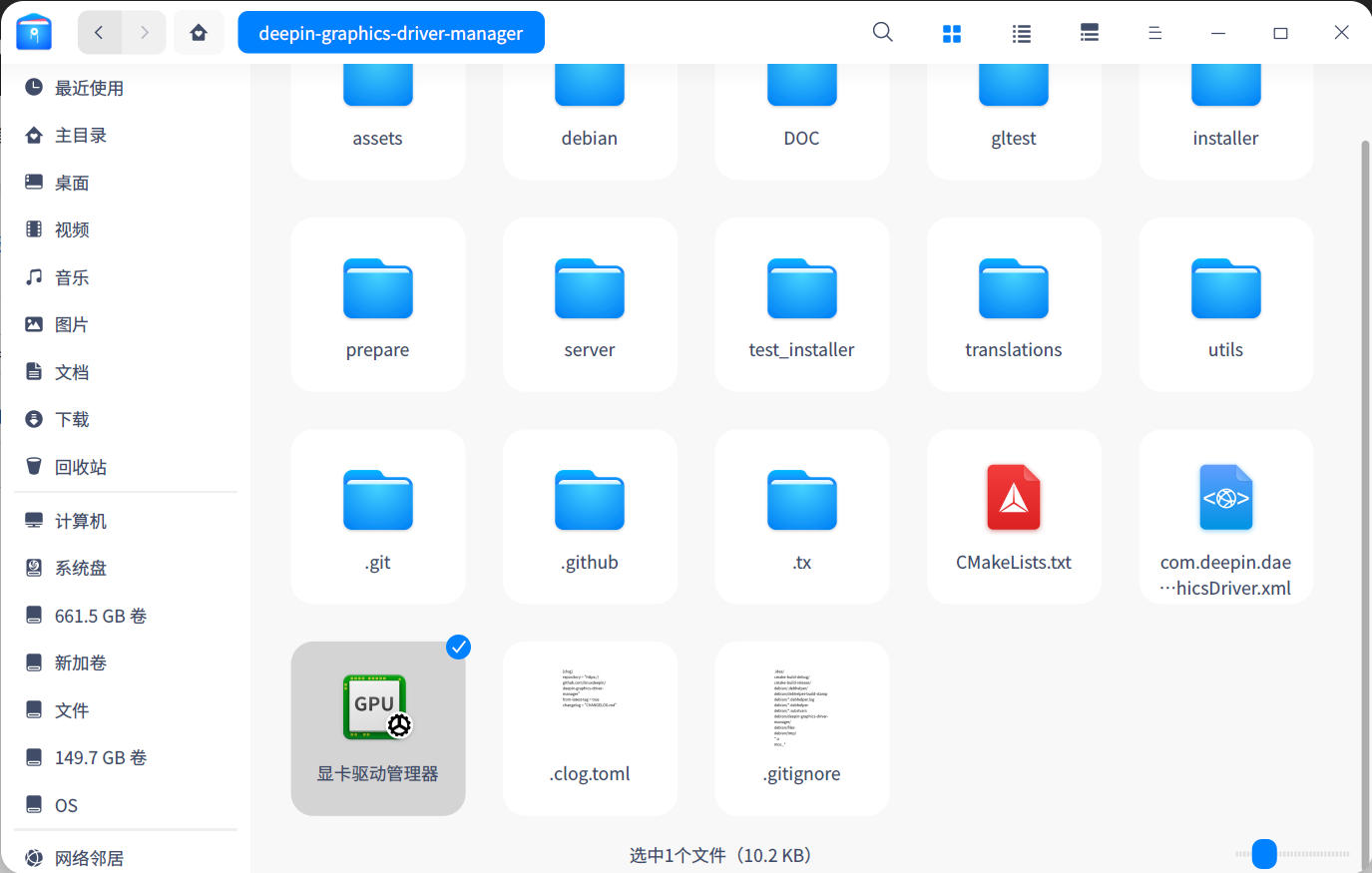This screenshot has width=1372, height=873.
Task: Adjust the icon size slider at bottom right
Action: [1263, 854]
